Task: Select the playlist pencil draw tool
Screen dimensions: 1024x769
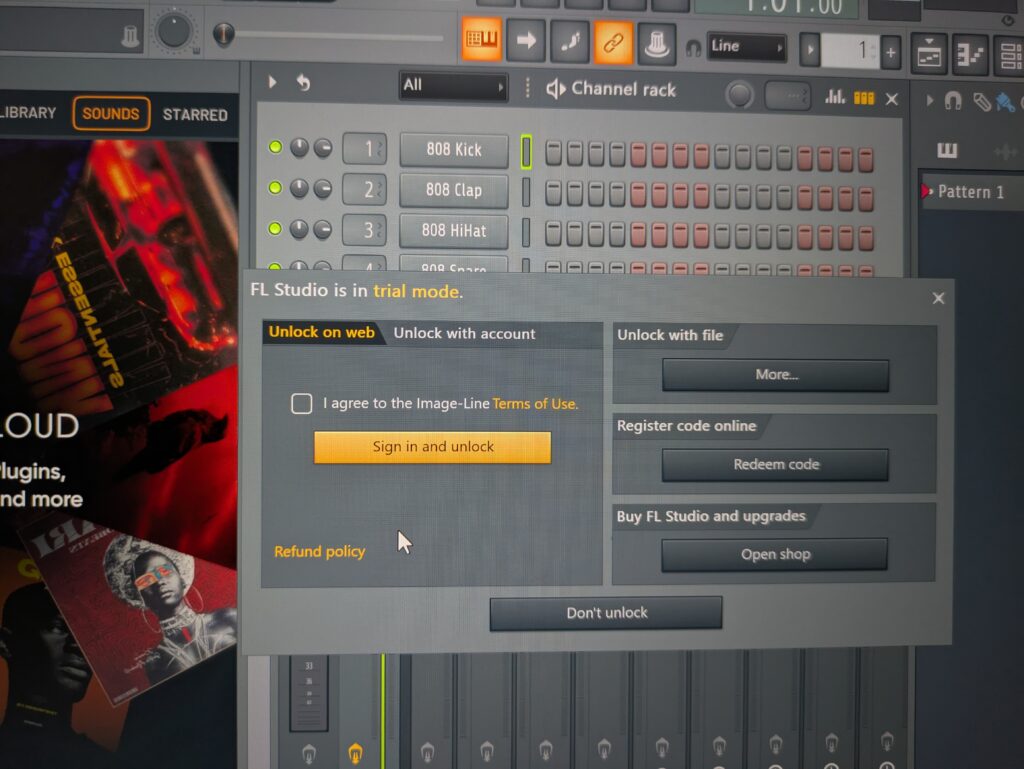Action: pyautogui.click(x=982, y=102)
